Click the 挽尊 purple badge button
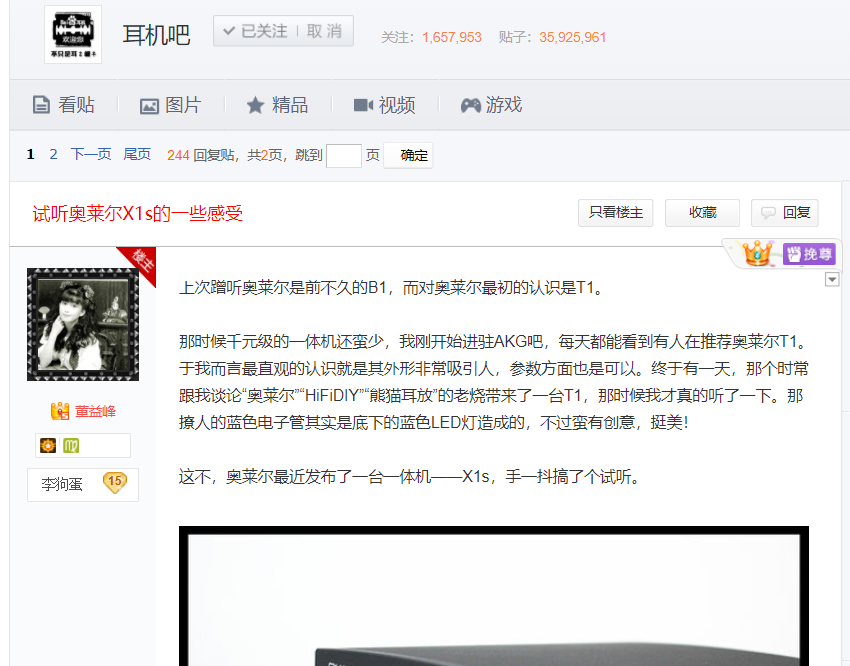Screen dimensions: 850x666 point(809,254)
